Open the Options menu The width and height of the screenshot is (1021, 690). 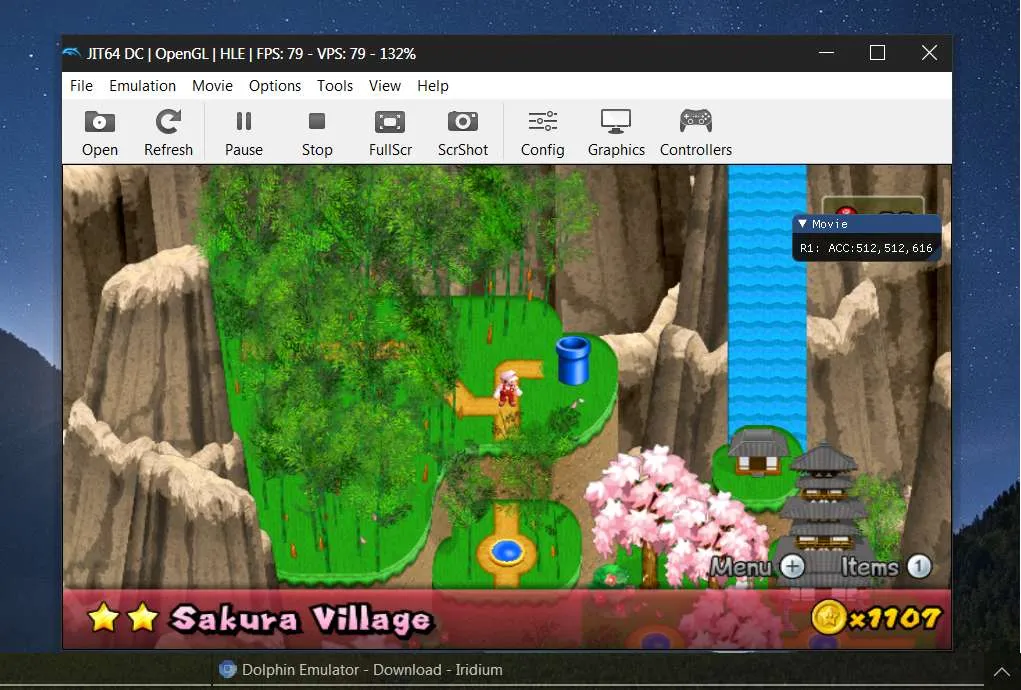pyautogui.click(x=275, y=86)
